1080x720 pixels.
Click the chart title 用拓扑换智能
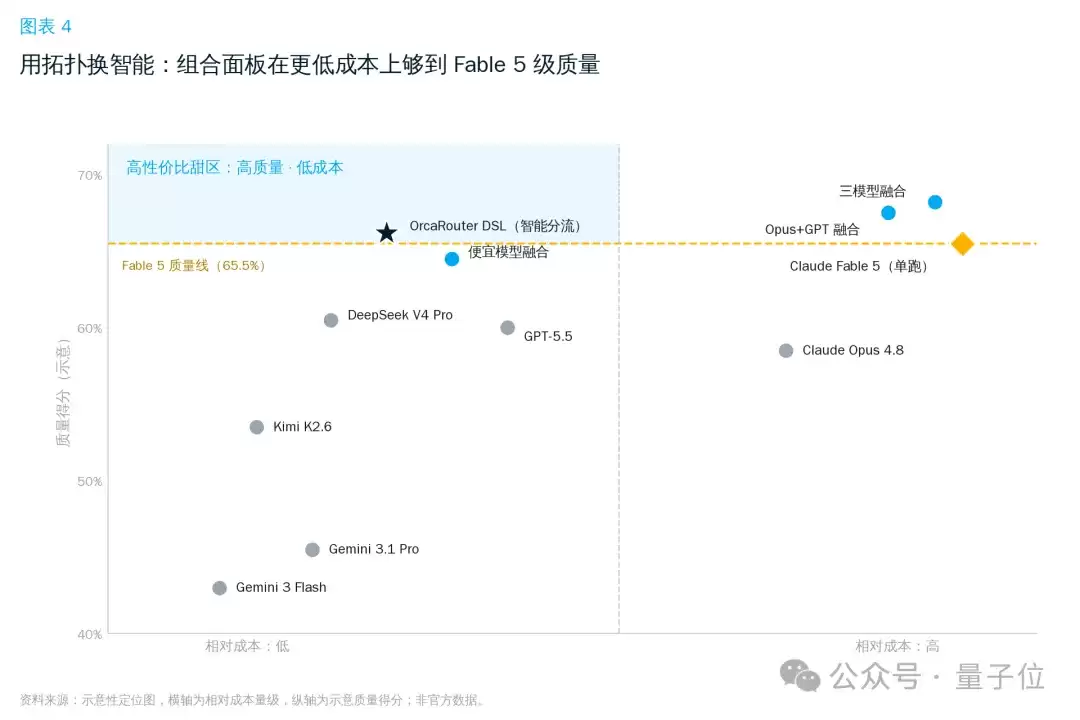coord(309,65)
